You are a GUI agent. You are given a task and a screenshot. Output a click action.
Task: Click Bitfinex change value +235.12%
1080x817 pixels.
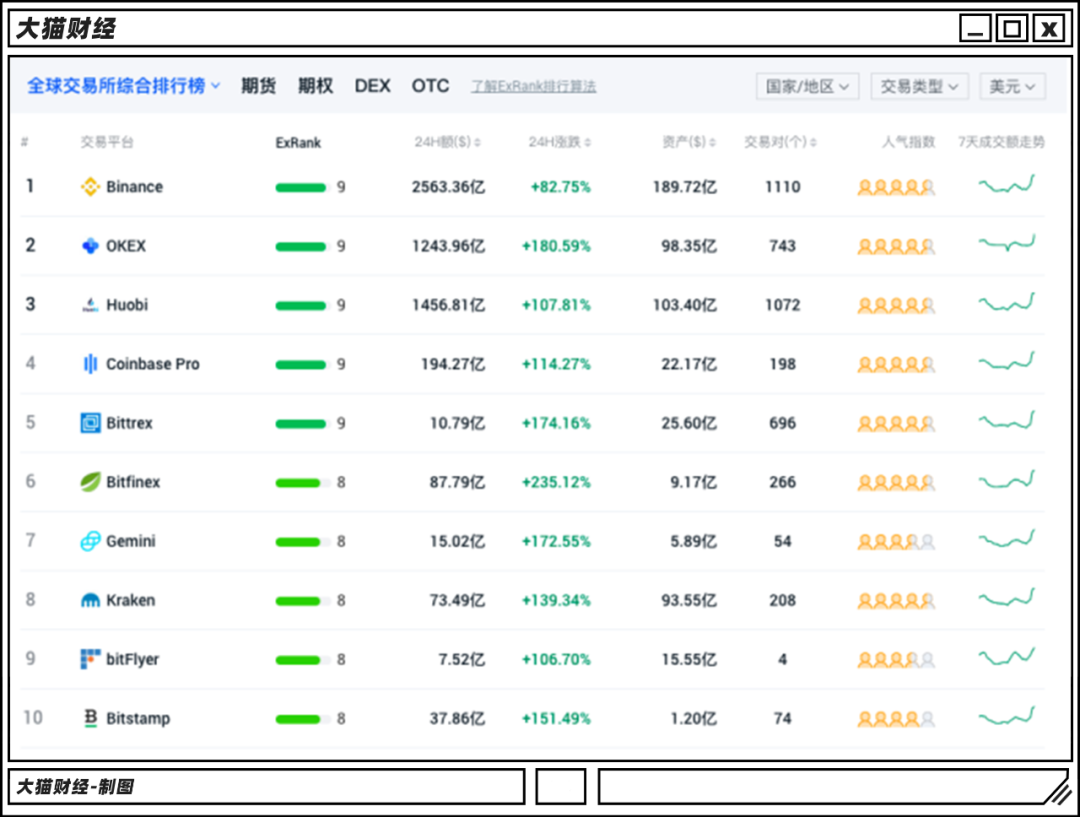(x=556, y=482)
